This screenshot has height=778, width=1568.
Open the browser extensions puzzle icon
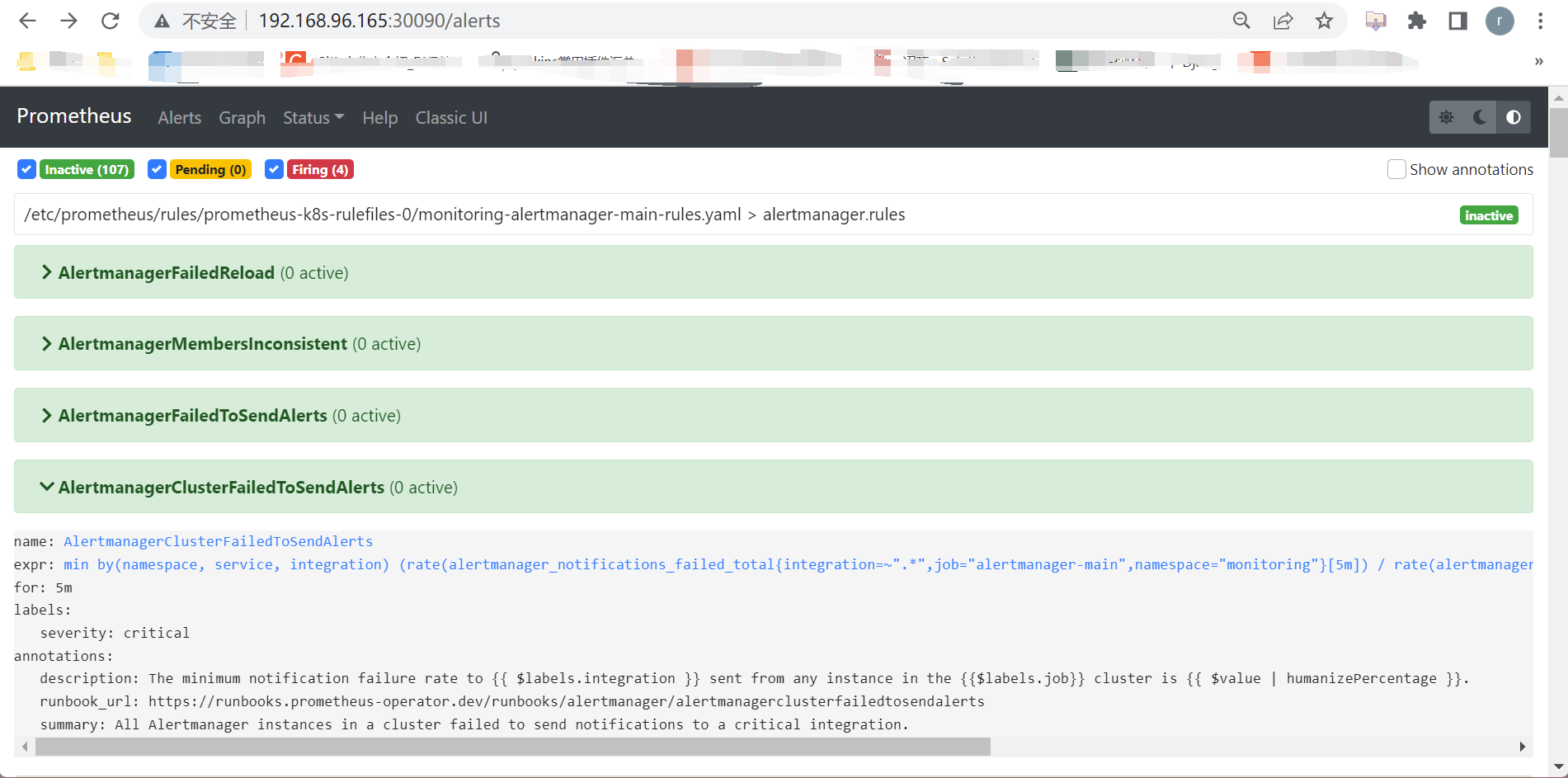click(1417, 21)
